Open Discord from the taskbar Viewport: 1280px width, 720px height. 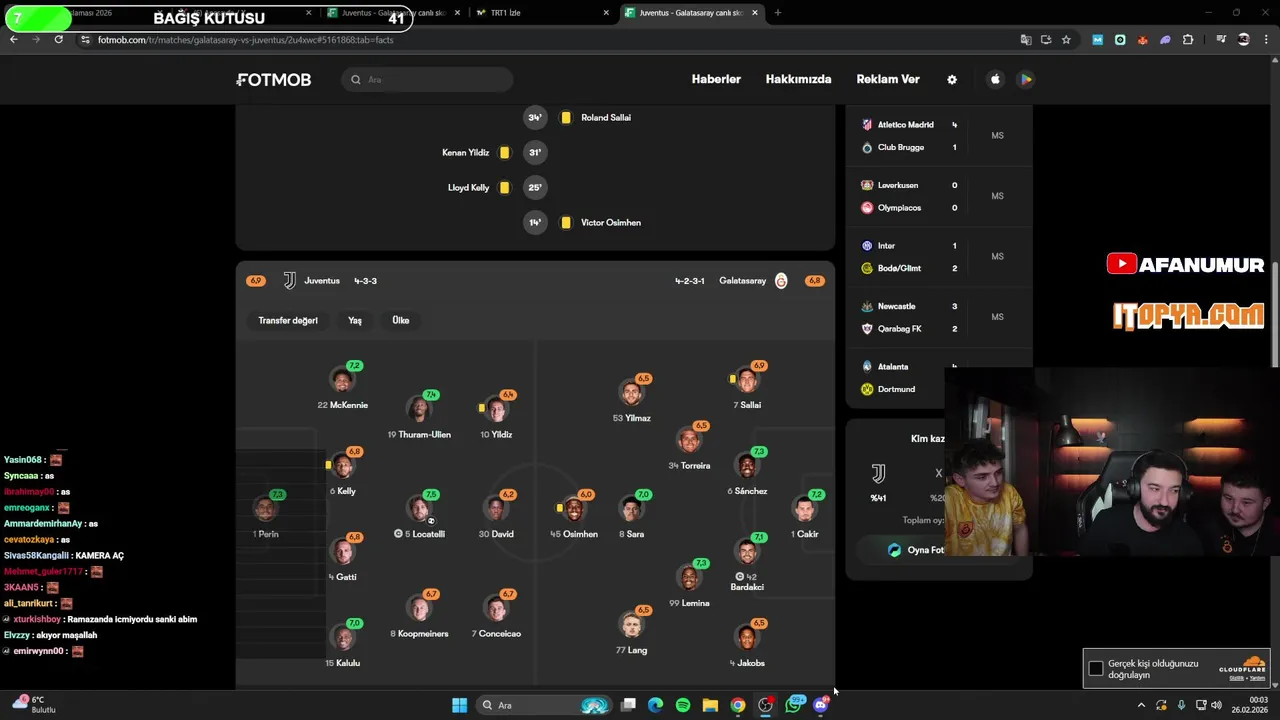point(821,705)
